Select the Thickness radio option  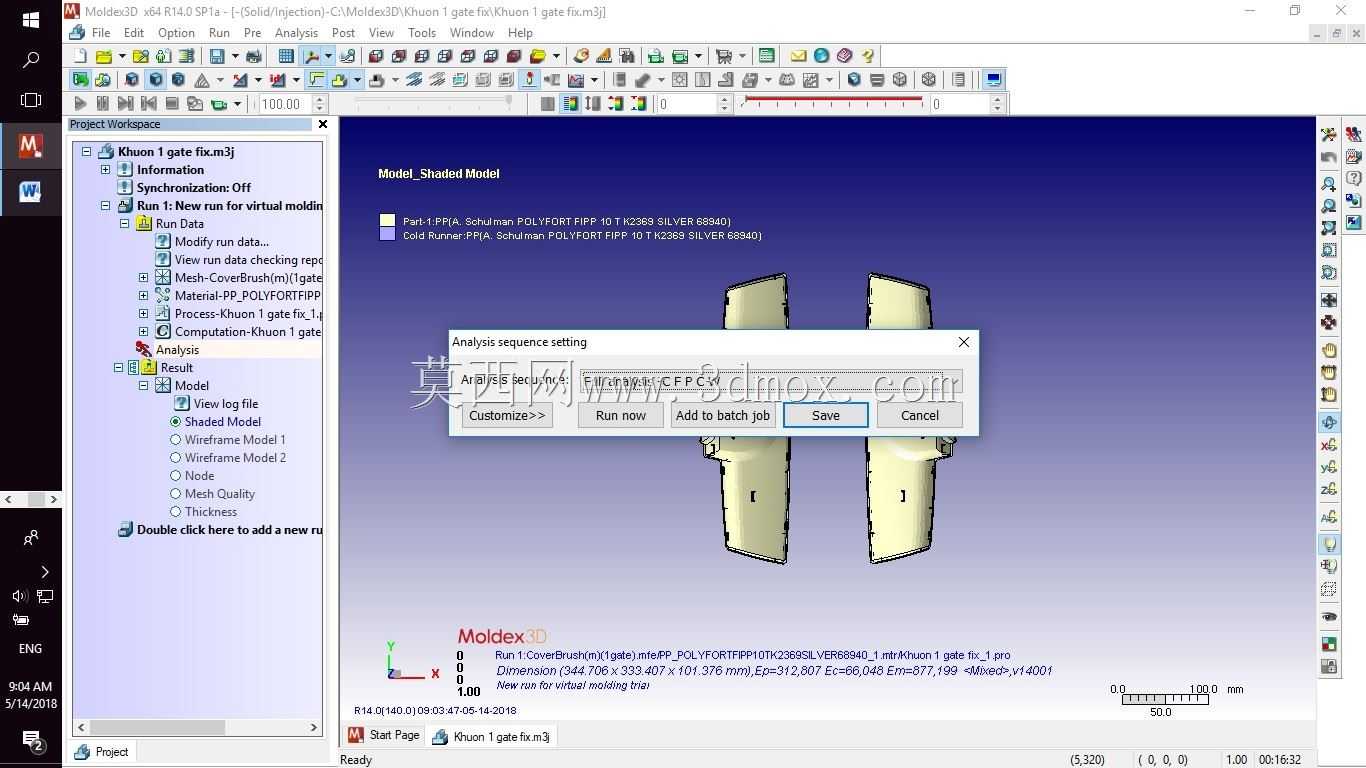[176, 512]
